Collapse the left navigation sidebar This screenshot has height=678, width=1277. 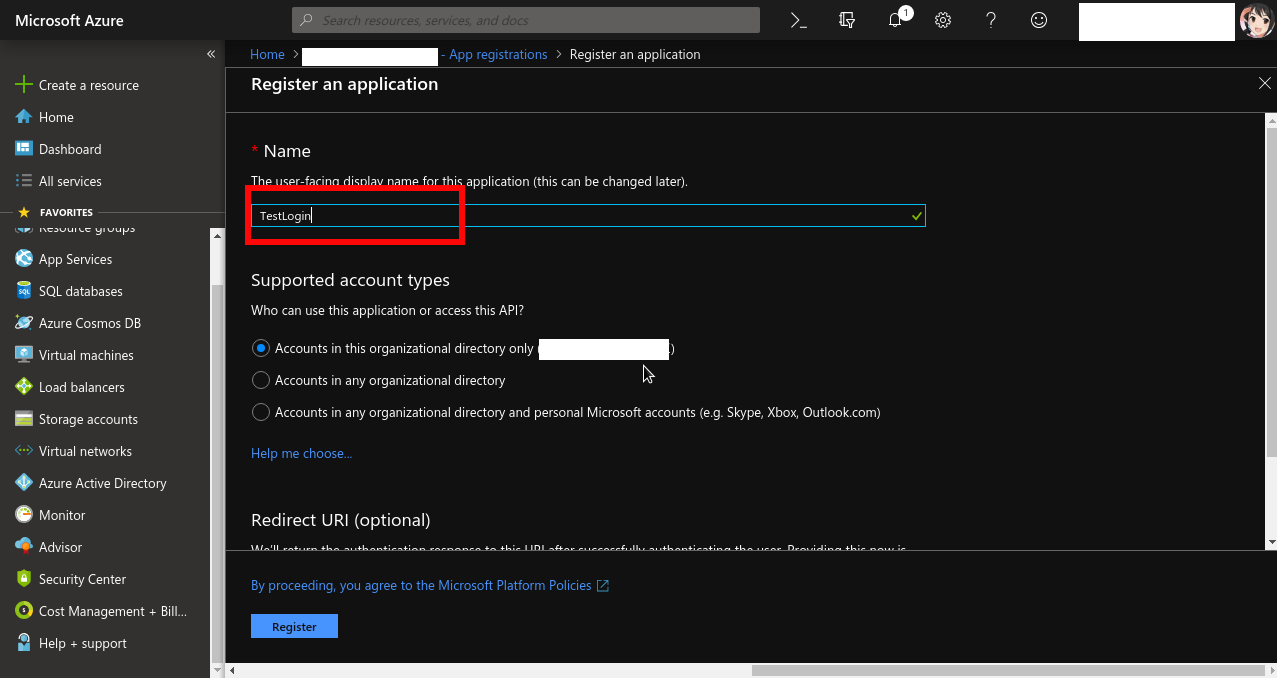211,53
